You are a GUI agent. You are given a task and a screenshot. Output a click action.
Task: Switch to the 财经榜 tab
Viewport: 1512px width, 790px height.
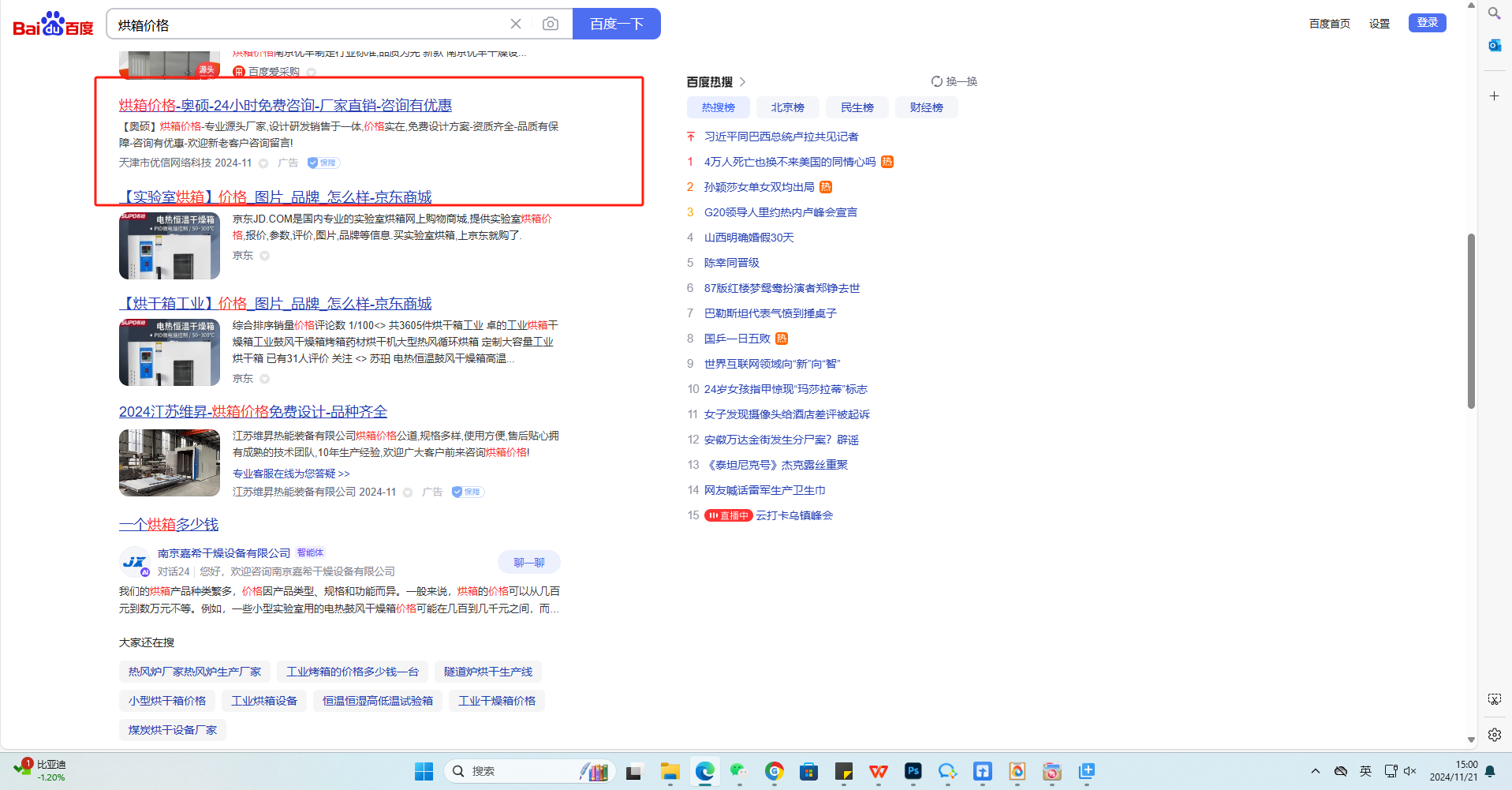tap(926, 107)
